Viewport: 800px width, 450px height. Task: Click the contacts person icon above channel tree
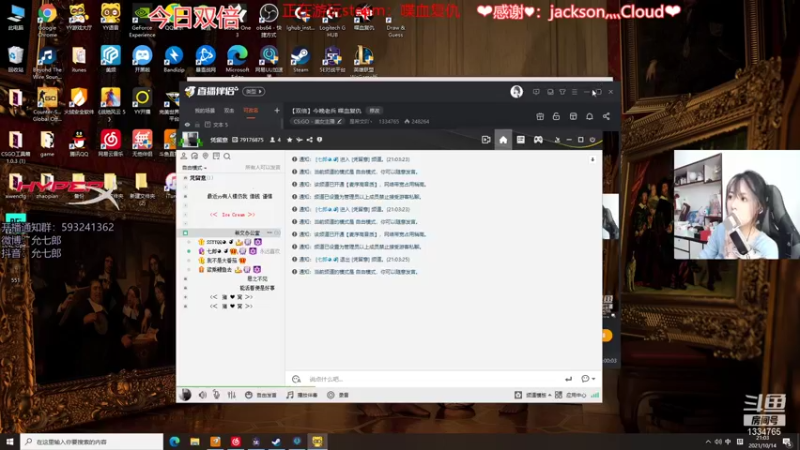click(x=184, y=156)
